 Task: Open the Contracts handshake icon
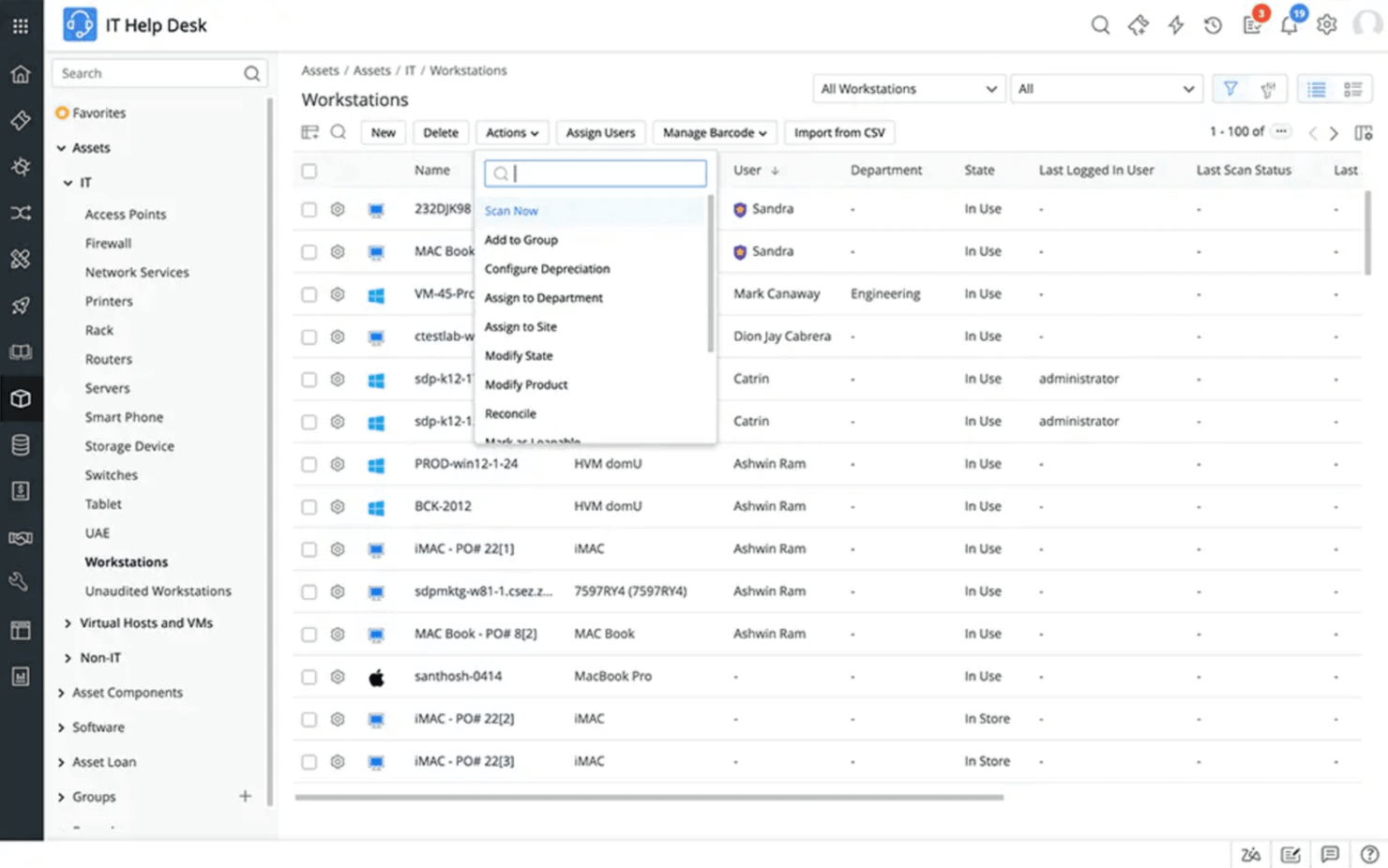click(21, 537)
